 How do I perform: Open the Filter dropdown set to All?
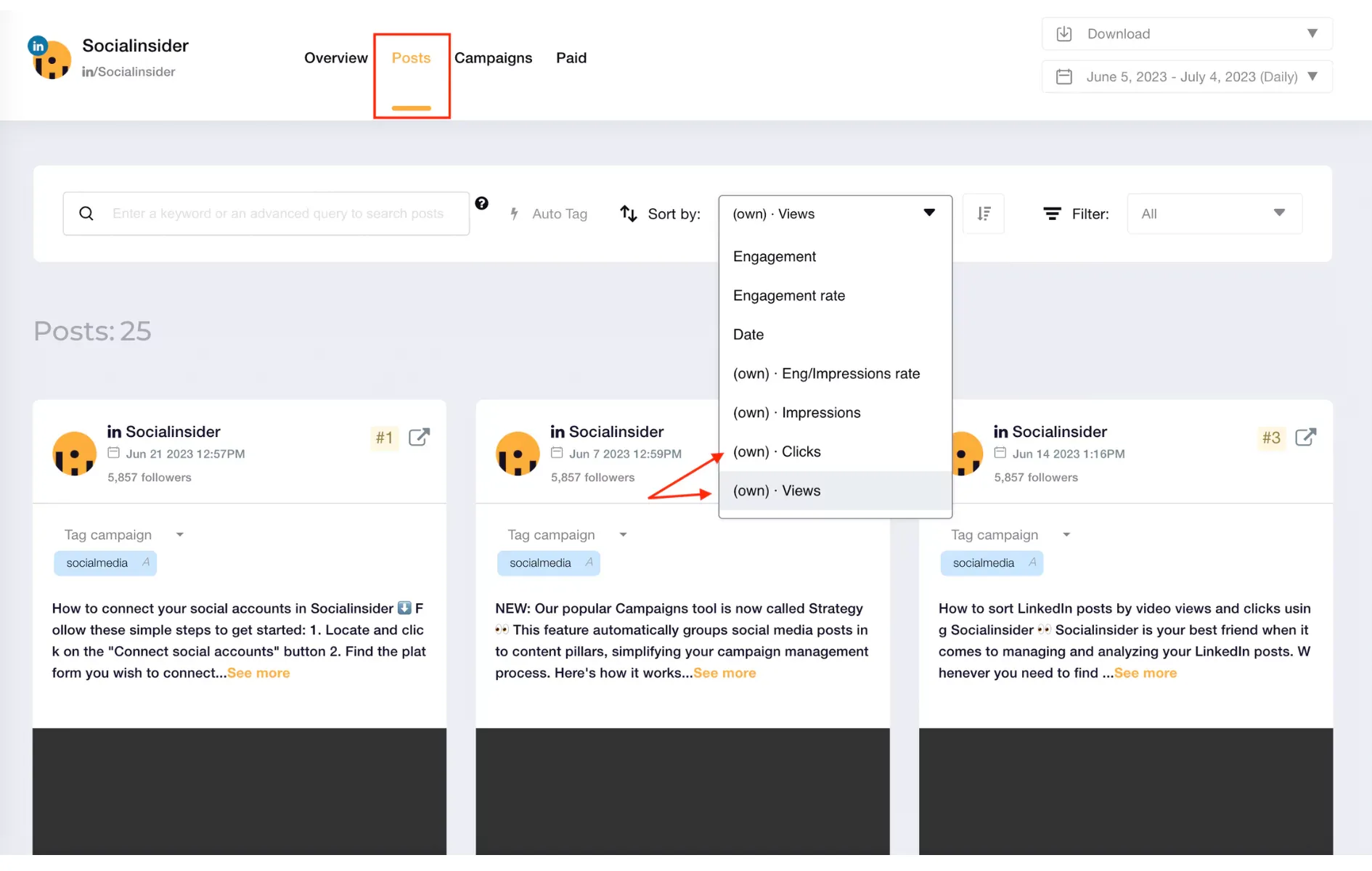(x=1214, y=213)
